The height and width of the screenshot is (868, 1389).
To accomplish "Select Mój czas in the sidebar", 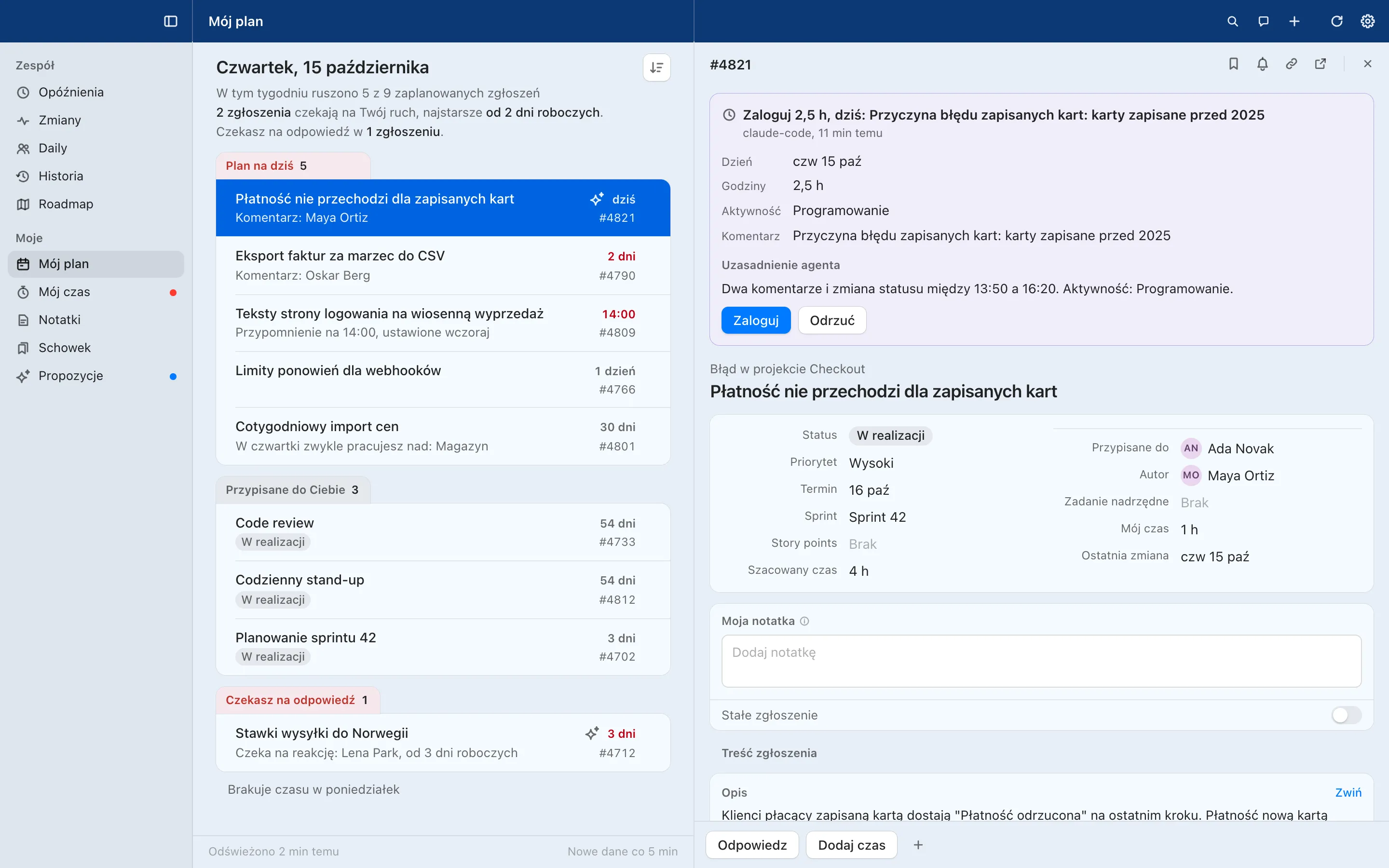I will (x=96, y=292).
